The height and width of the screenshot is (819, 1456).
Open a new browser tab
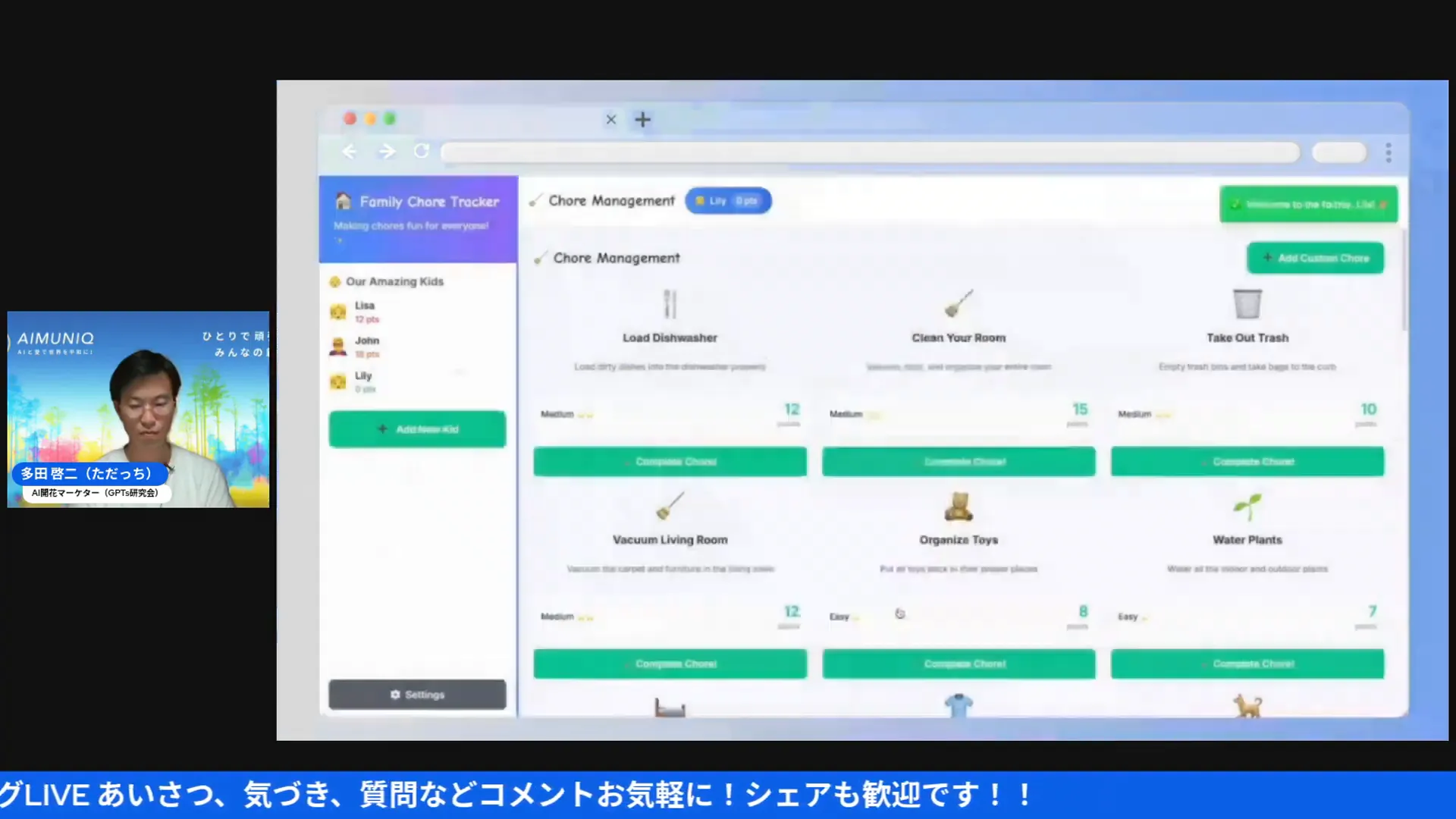(x=642, y=120)
